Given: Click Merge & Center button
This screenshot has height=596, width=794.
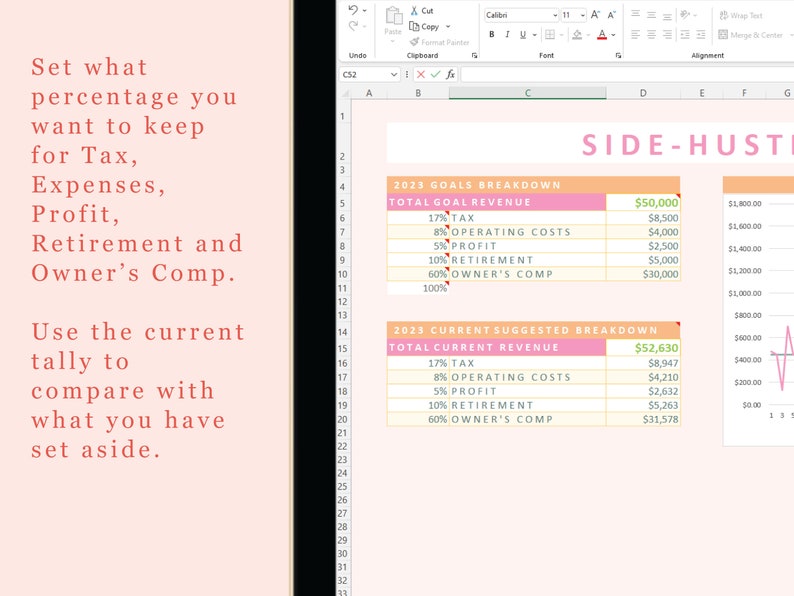Looking at the screenshot, I should [x=750, y=35].
